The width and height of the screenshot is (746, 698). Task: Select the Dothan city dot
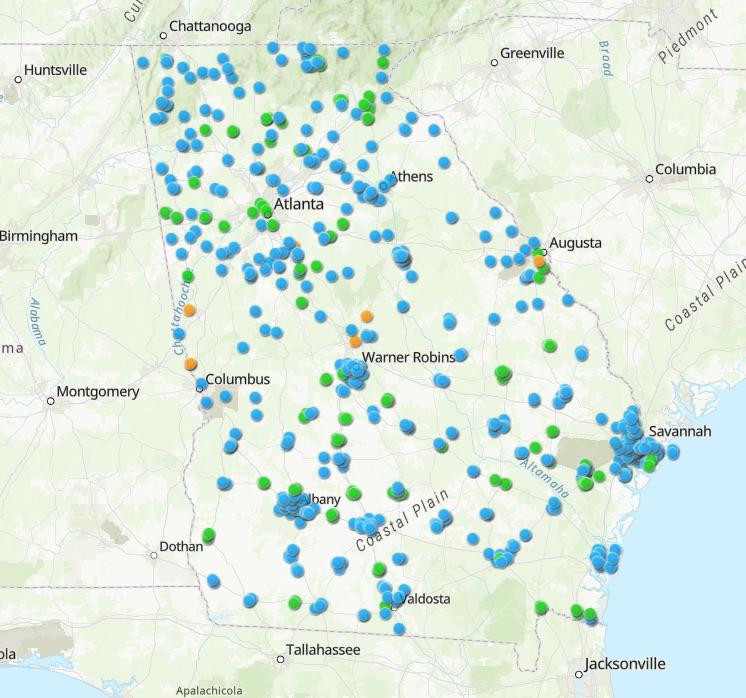point(154,555)
